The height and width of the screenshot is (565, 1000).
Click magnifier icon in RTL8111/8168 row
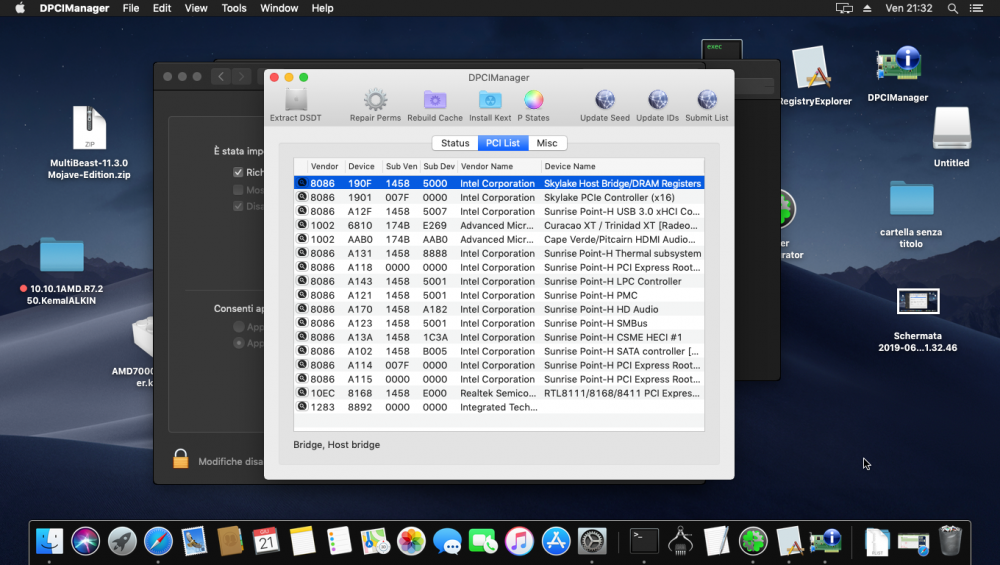click(x=302, y=393)
